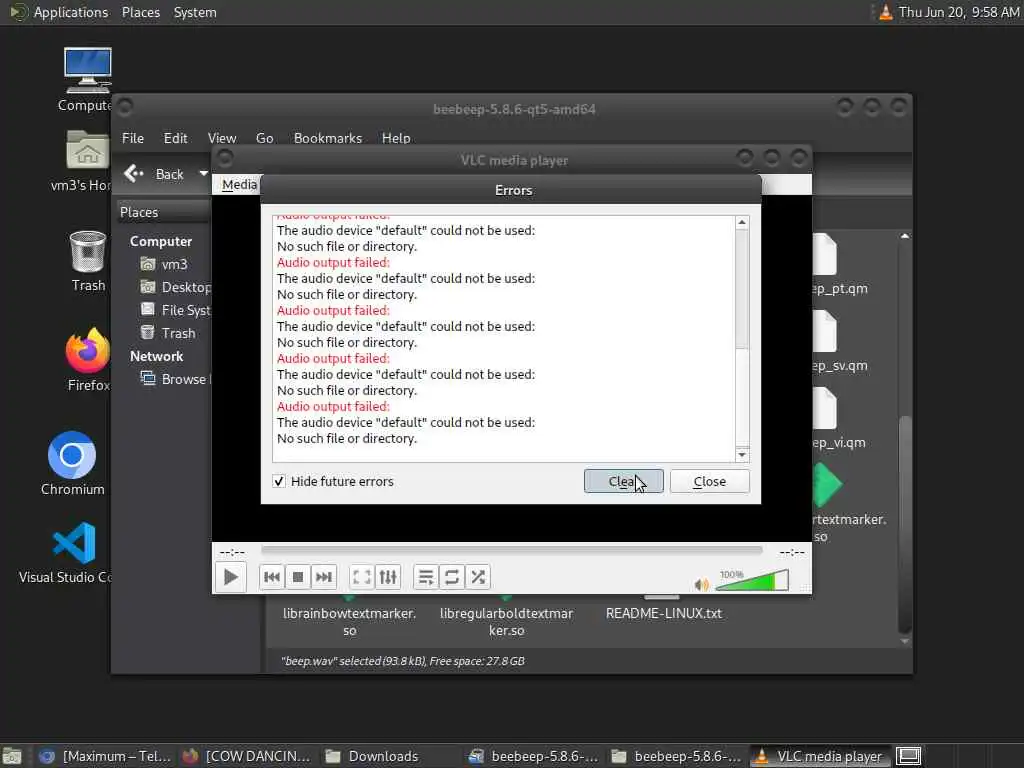
Task: Mute audio with VLC speaker icon
Action: pos(701,584)
